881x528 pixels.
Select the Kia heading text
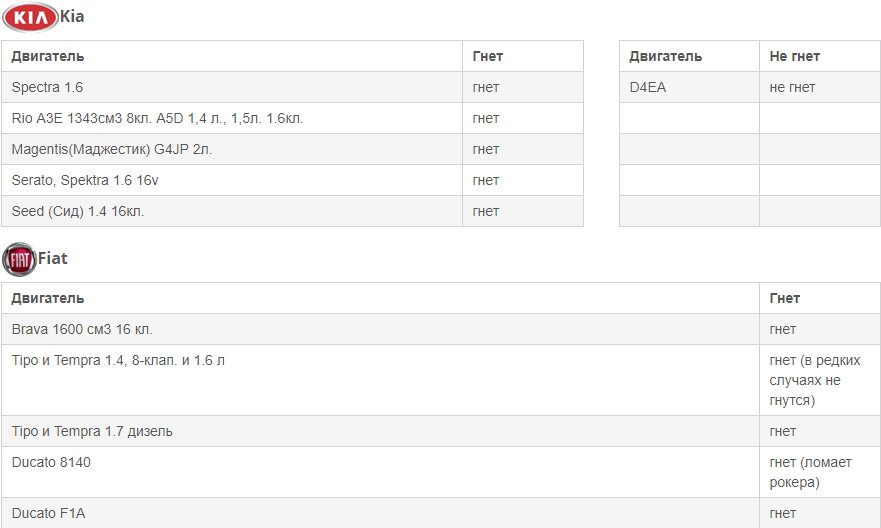[72, 16]
